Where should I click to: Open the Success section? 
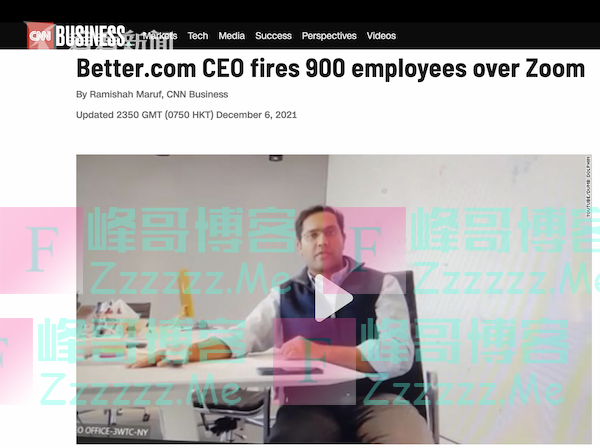click(x=273, y=36)
